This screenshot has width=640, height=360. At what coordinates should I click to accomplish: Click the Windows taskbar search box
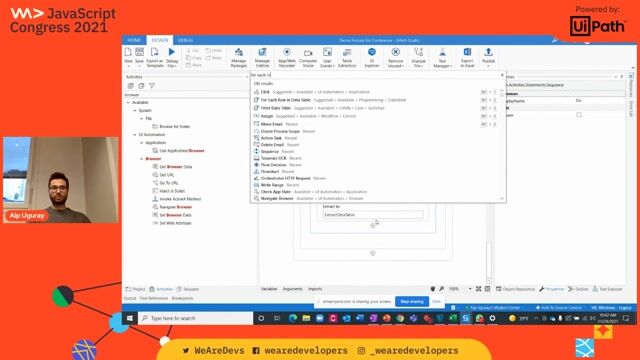(196, 318)
